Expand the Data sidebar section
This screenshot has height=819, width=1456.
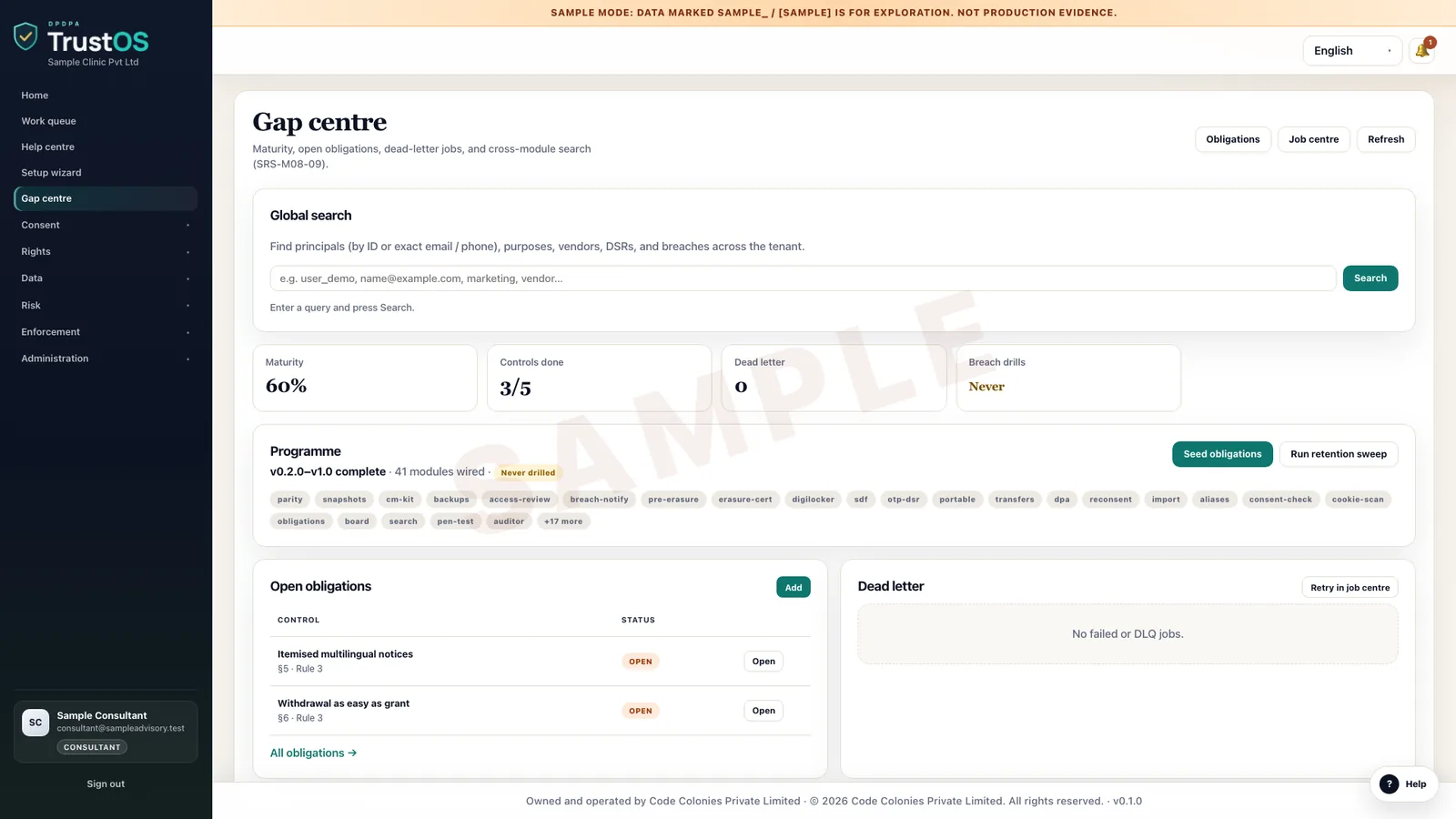coord(106,278)
